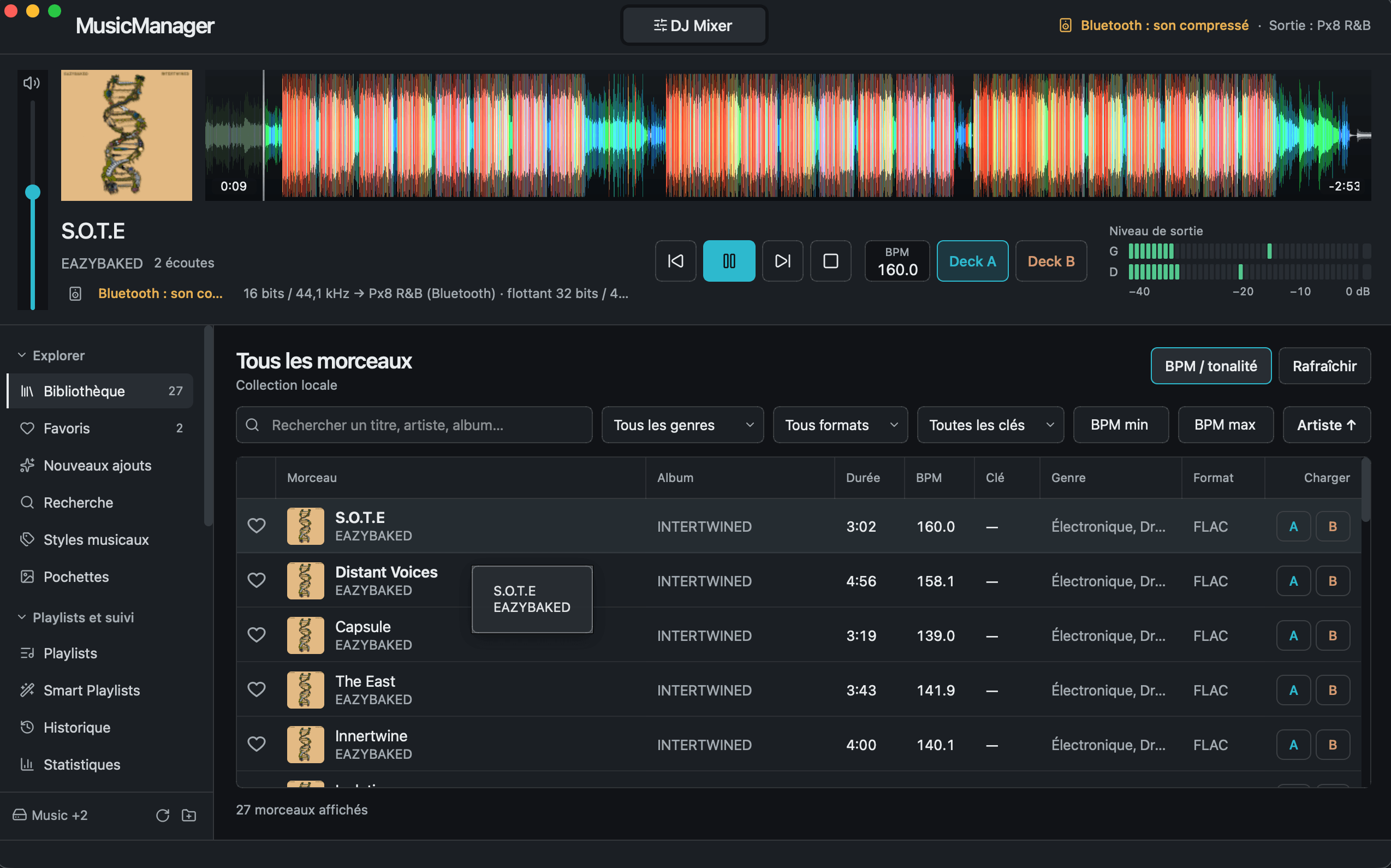Select Bibliothèque in the sidebar

[x=100, y=391]
